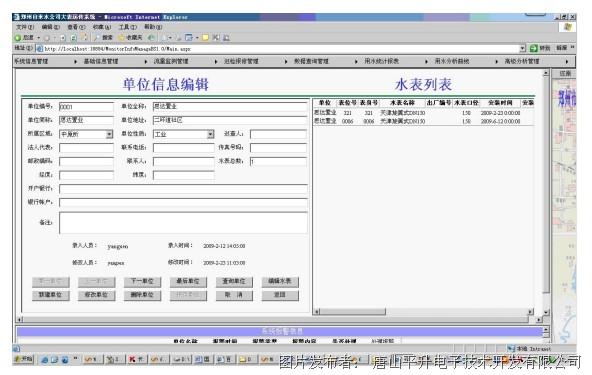Screen dimensions: 592x375
Task: Click 安装时间 column header
Action: pos(500,103)
